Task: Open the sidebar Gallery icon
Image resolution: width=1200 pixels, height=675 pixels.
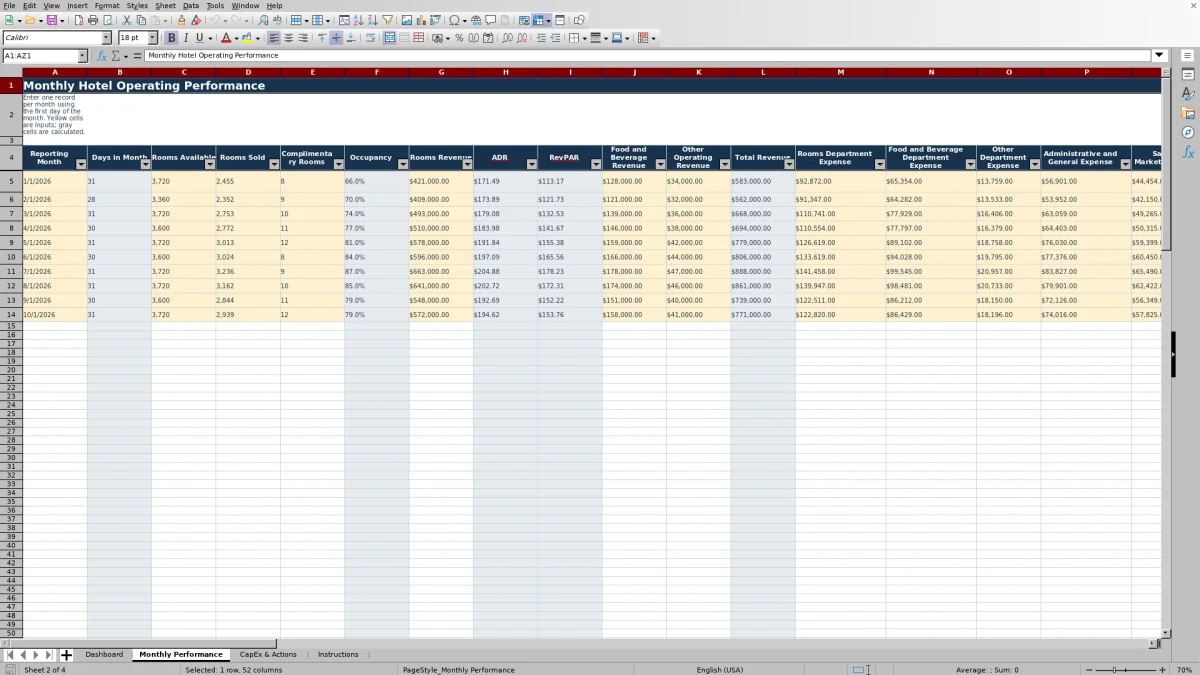Action: pyautogui.click(x=1188, y=113)
